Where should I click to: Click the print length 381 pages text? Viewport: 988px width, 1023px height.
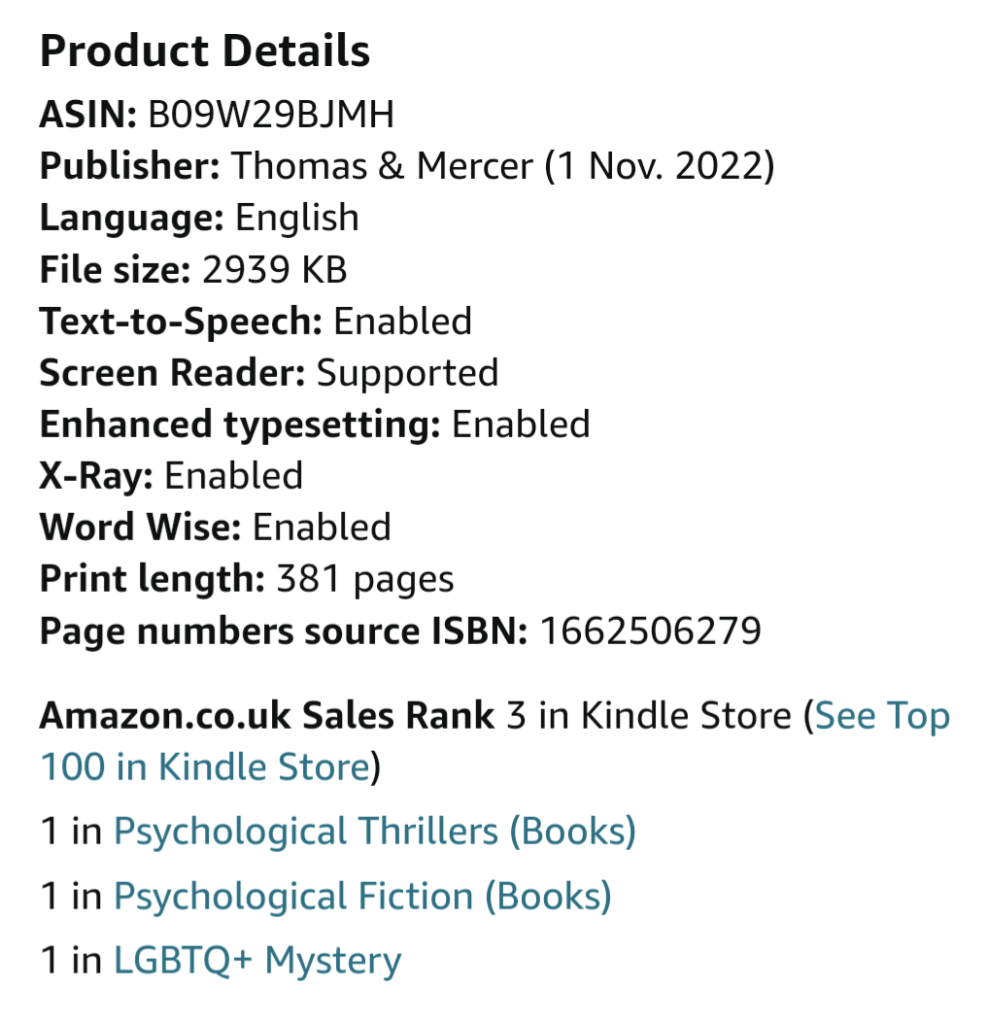click(364, 579)
